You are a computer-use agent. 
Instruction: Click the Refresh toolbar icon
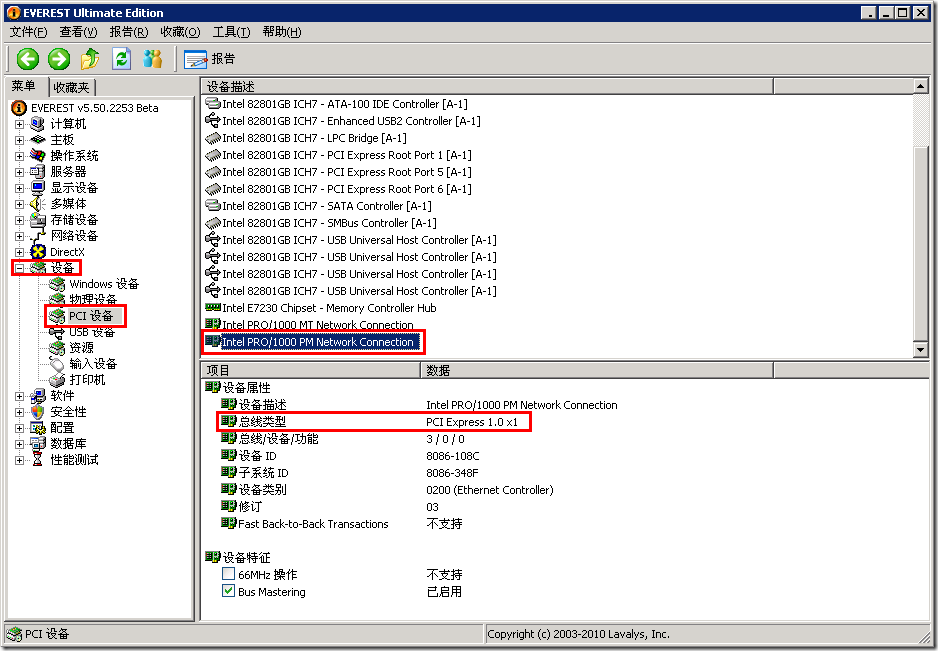coord(122,59)
